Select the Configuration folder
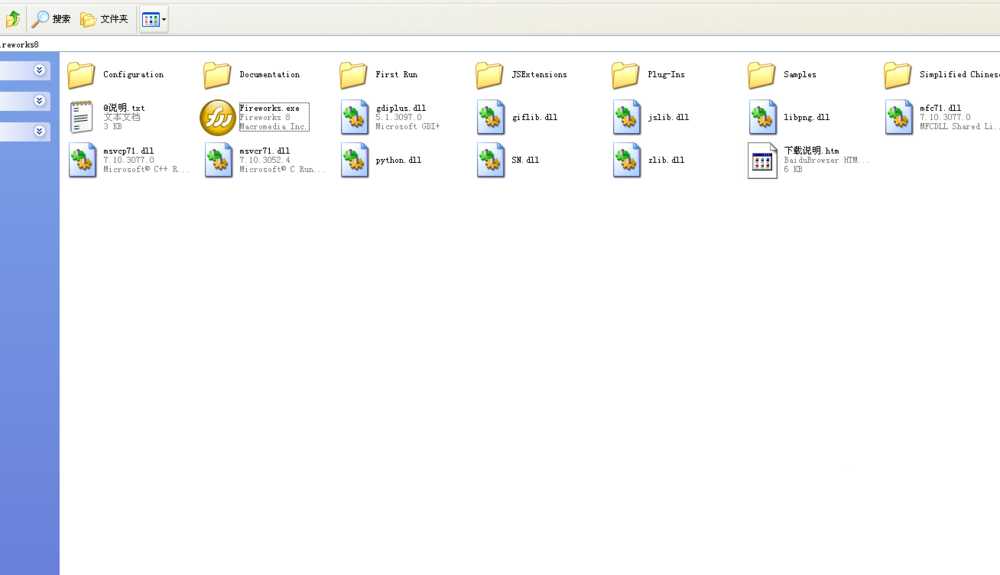Screen dimensions: 1000x575 click(x=82, y=75)
